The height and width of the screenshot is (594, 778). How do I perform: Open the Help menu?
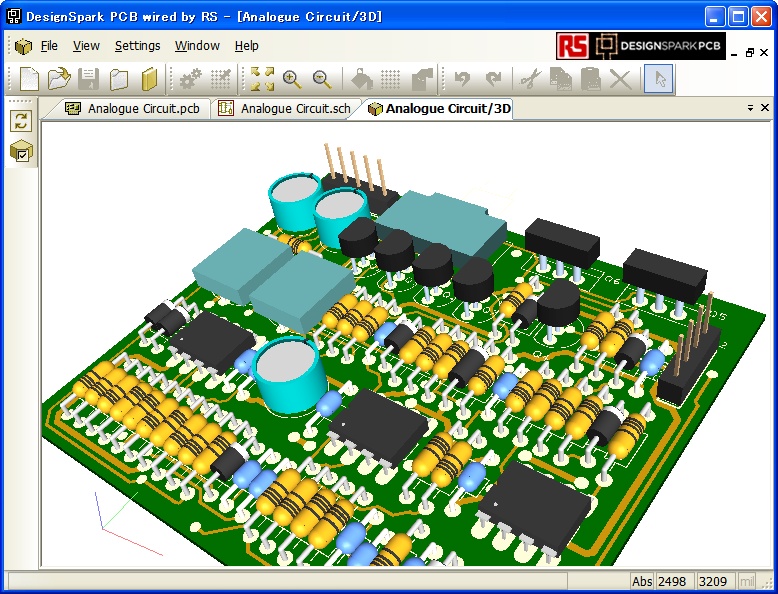tap(247, 46)
